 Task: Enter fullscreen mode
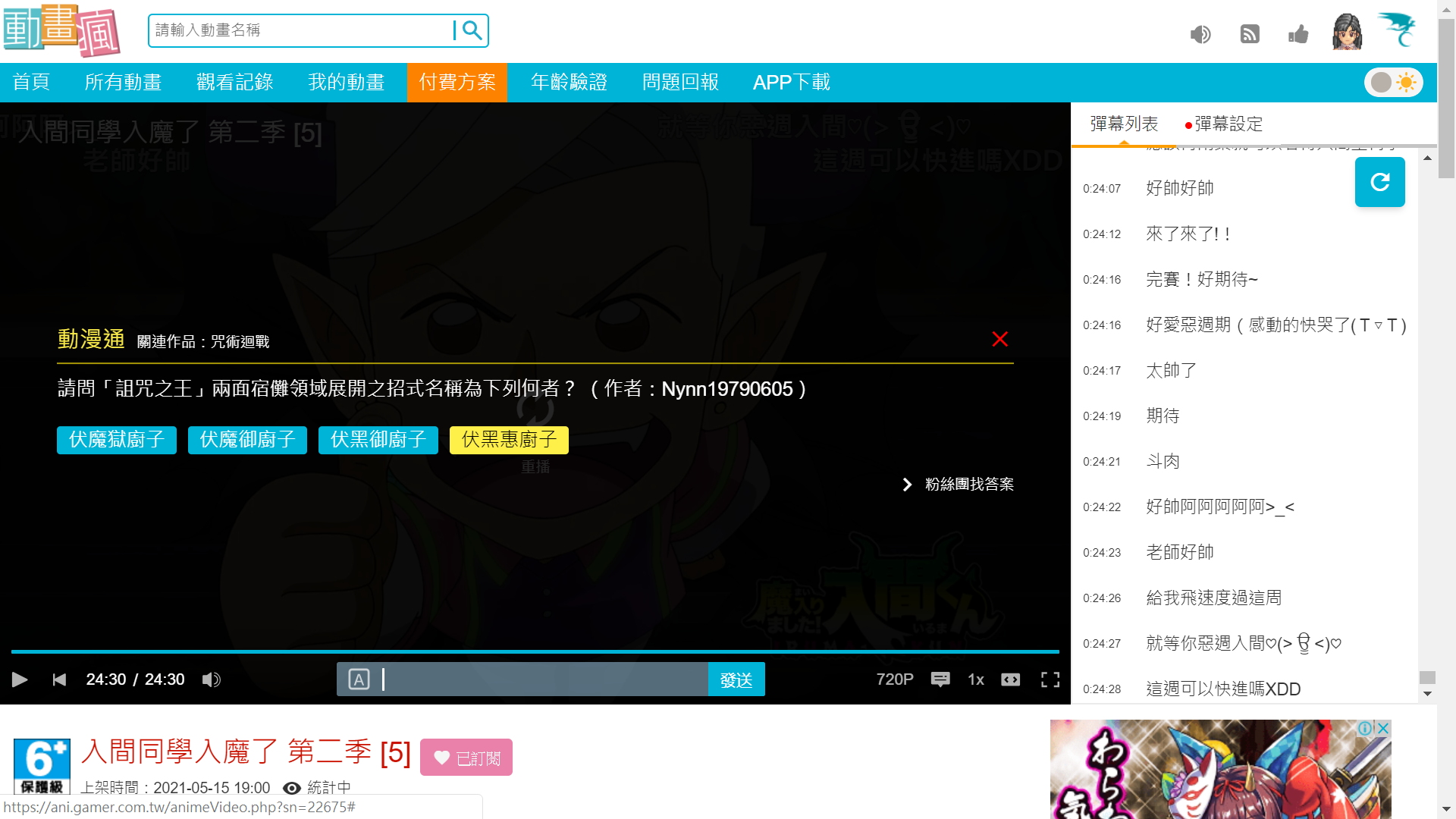(x=1050, y=679)
